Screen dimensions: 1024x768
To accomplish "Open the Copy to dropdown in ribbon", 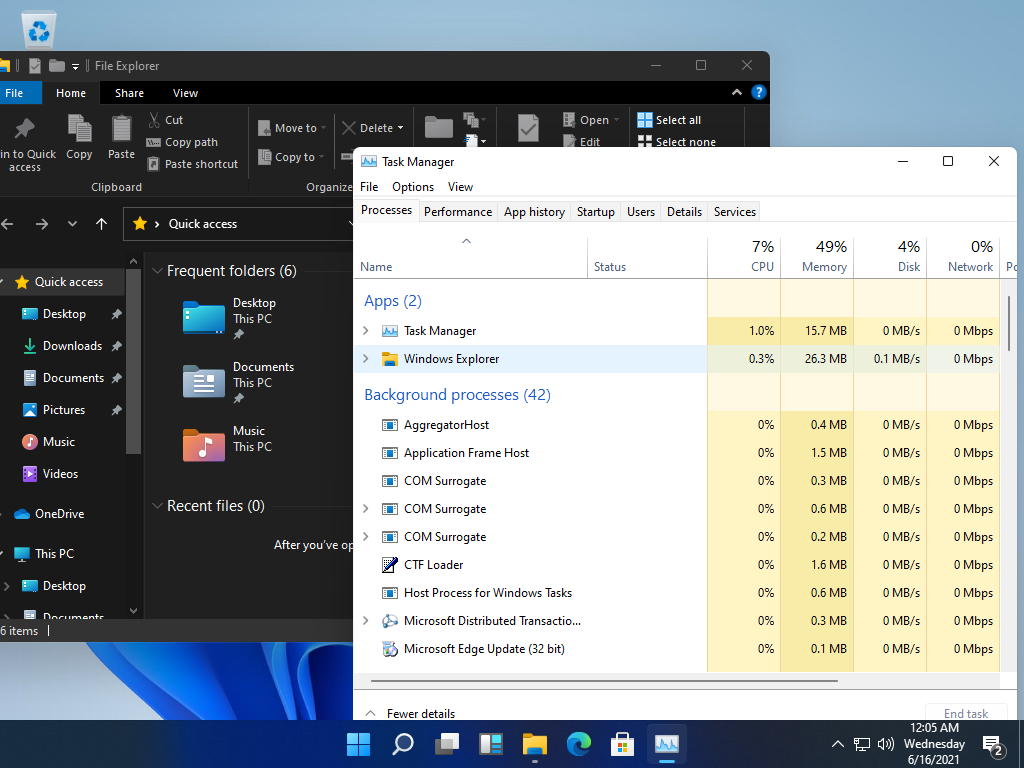I will point(291,157).
